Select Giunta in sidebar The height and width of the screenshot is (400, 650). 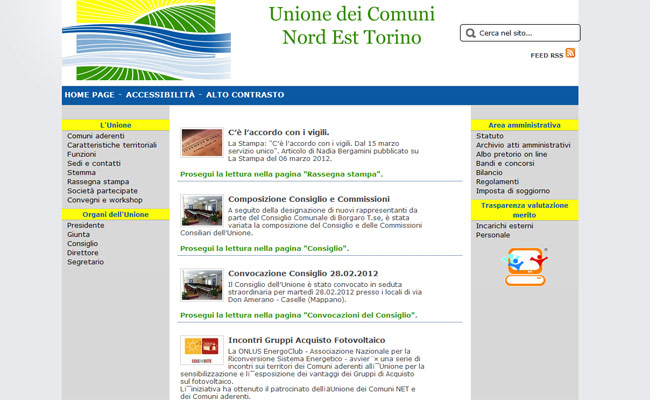(x=78, y=235)
